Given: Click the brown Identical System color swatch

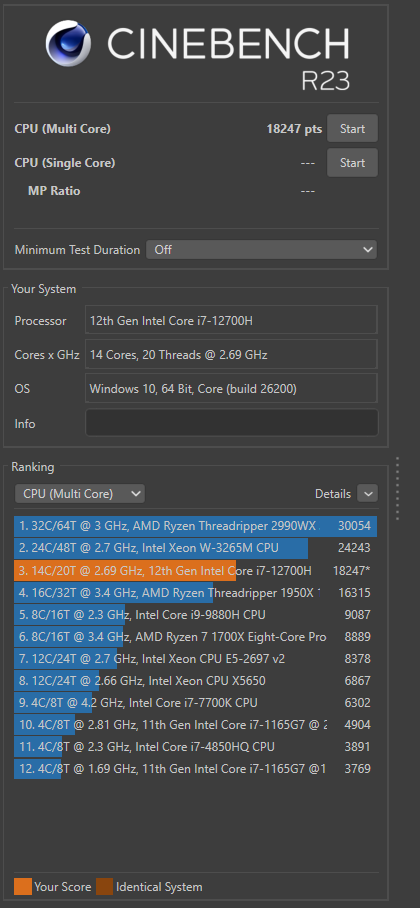Looking at the screenshot, I should pos(104,887).
